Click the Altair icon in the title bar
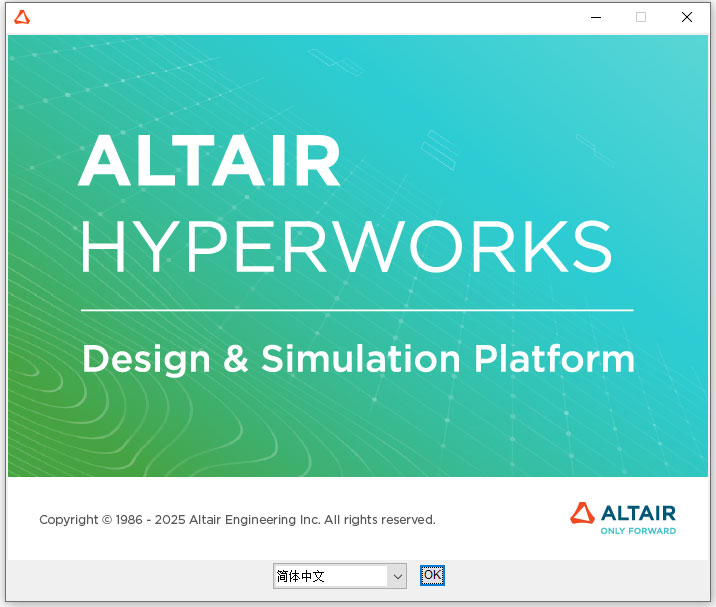The width and height of the screenshot is (716, 607). [22, 17]
